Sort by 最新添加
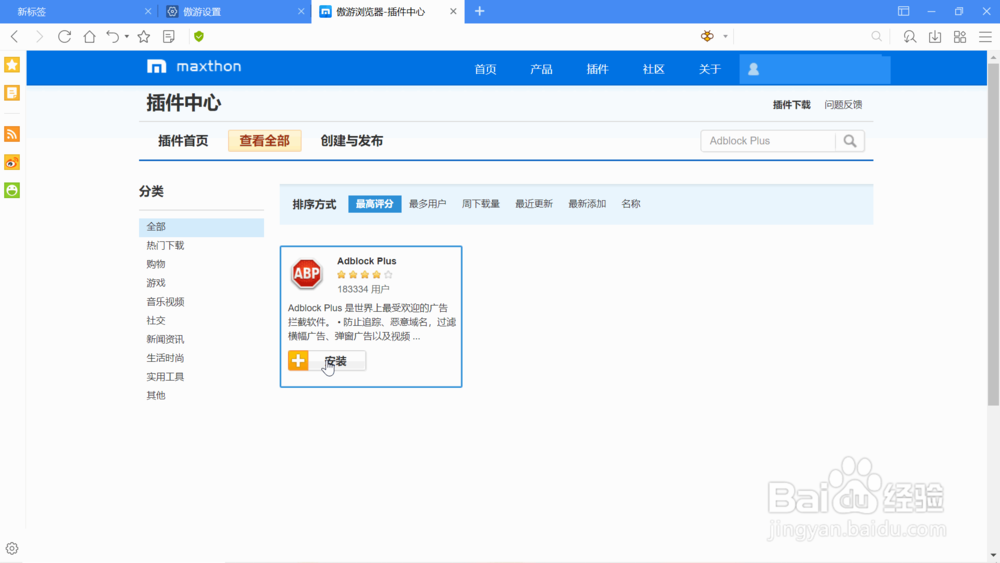Viewport: 1000px width, 563px height. tap(587, 204)
